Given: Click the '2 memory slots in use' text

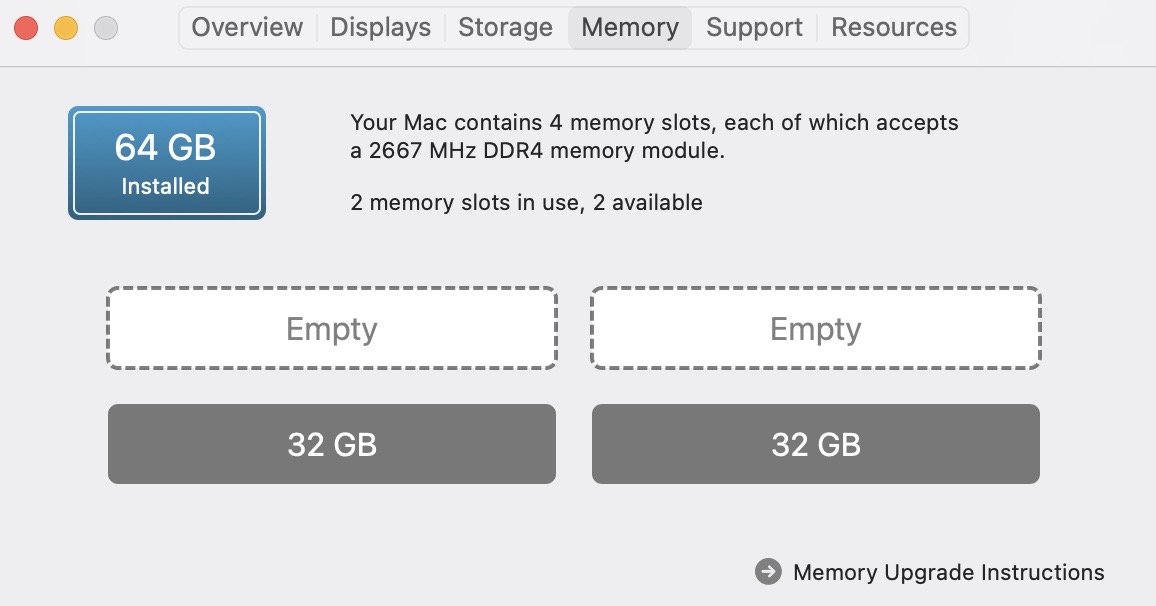Looking at the screenshot, I should click(526, 203).
